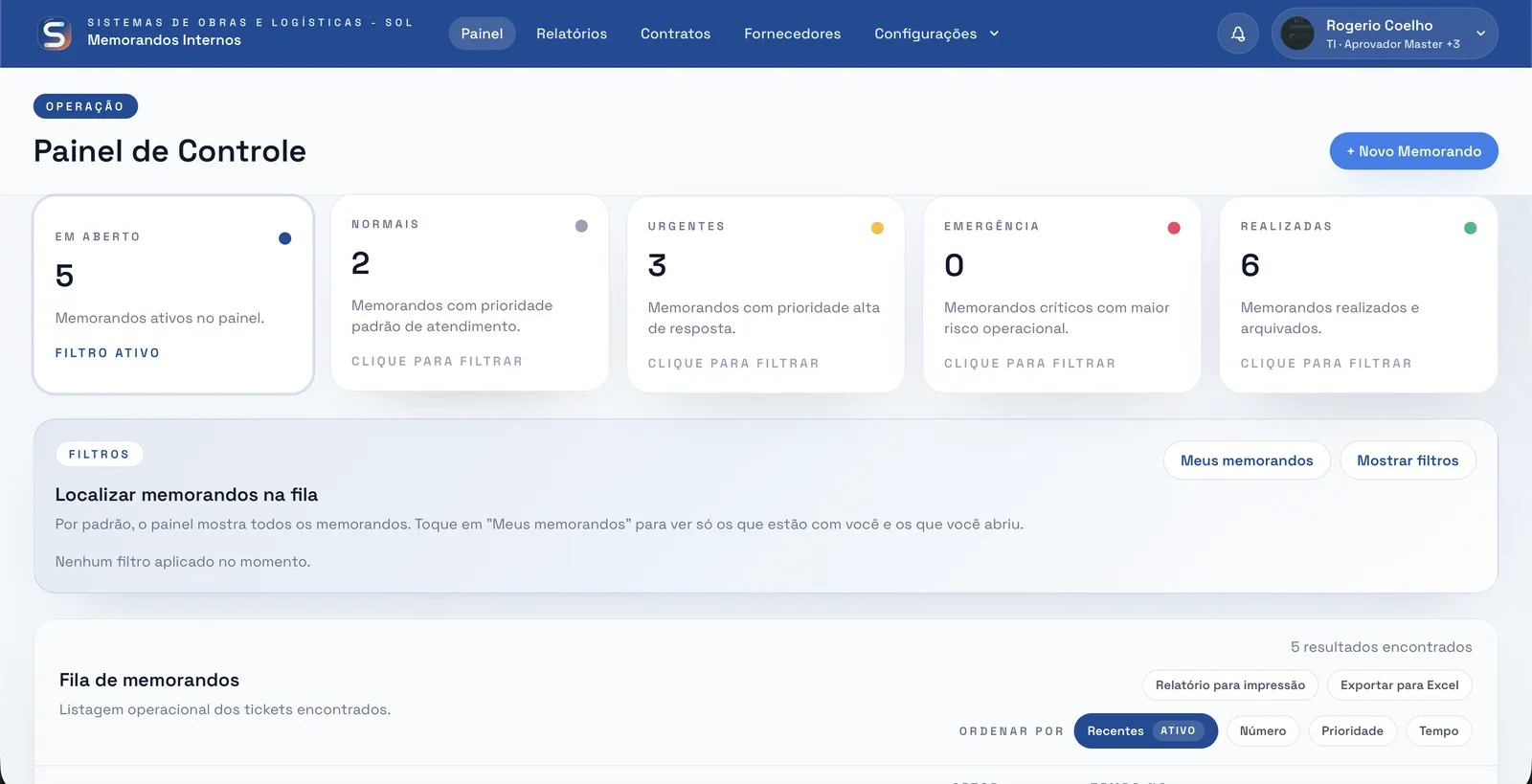Create a new memo with Novo Memorando

1413,151
